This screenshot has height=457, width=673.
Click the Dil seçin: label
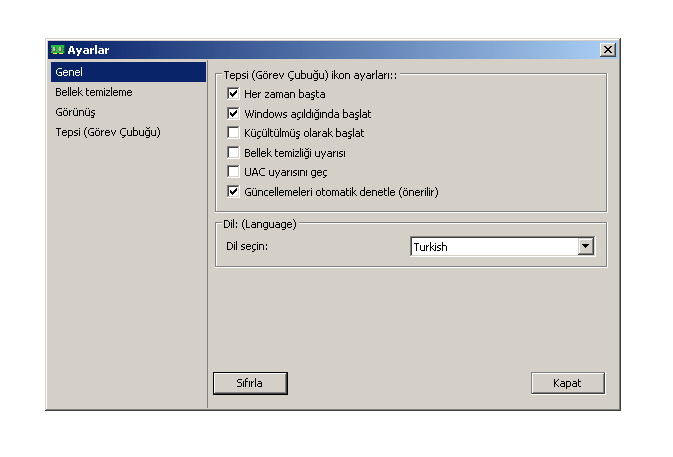coord(247,246)
